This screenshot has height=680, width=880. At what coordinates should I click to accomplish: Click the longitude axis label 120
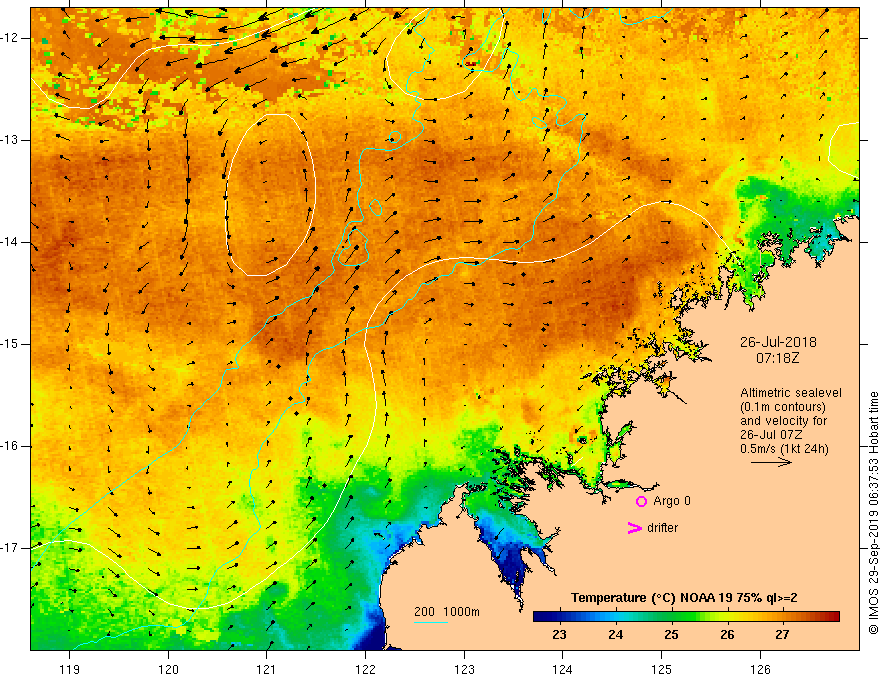point(168,669)
